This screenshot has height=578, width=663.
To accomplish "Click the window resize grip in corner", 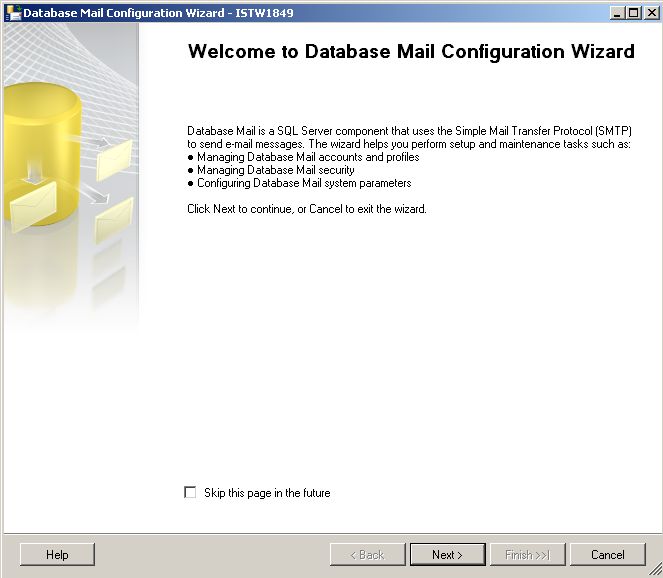I will coord(655,570).
